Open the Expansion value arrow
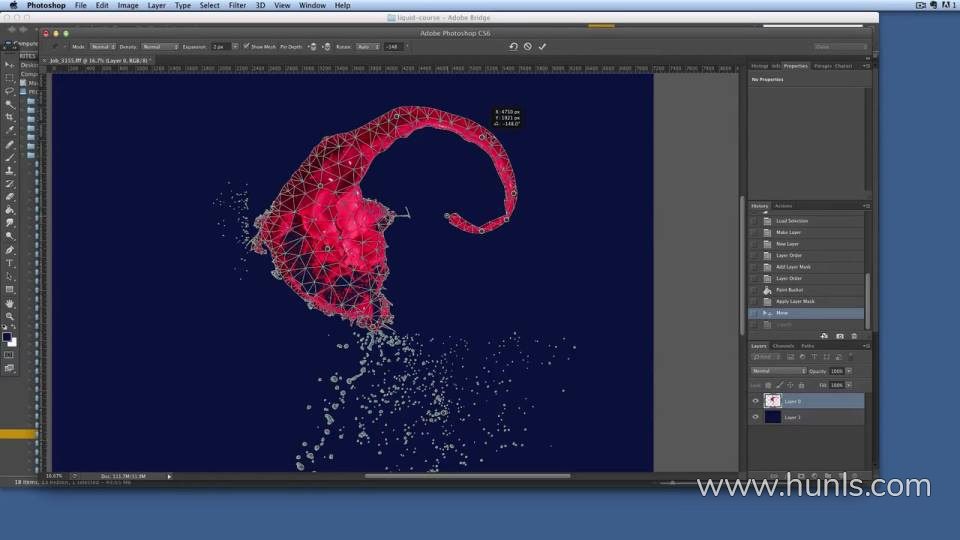The width and height of the screenshot is (960, 540). pyautogui.click(x=236, y=47)
